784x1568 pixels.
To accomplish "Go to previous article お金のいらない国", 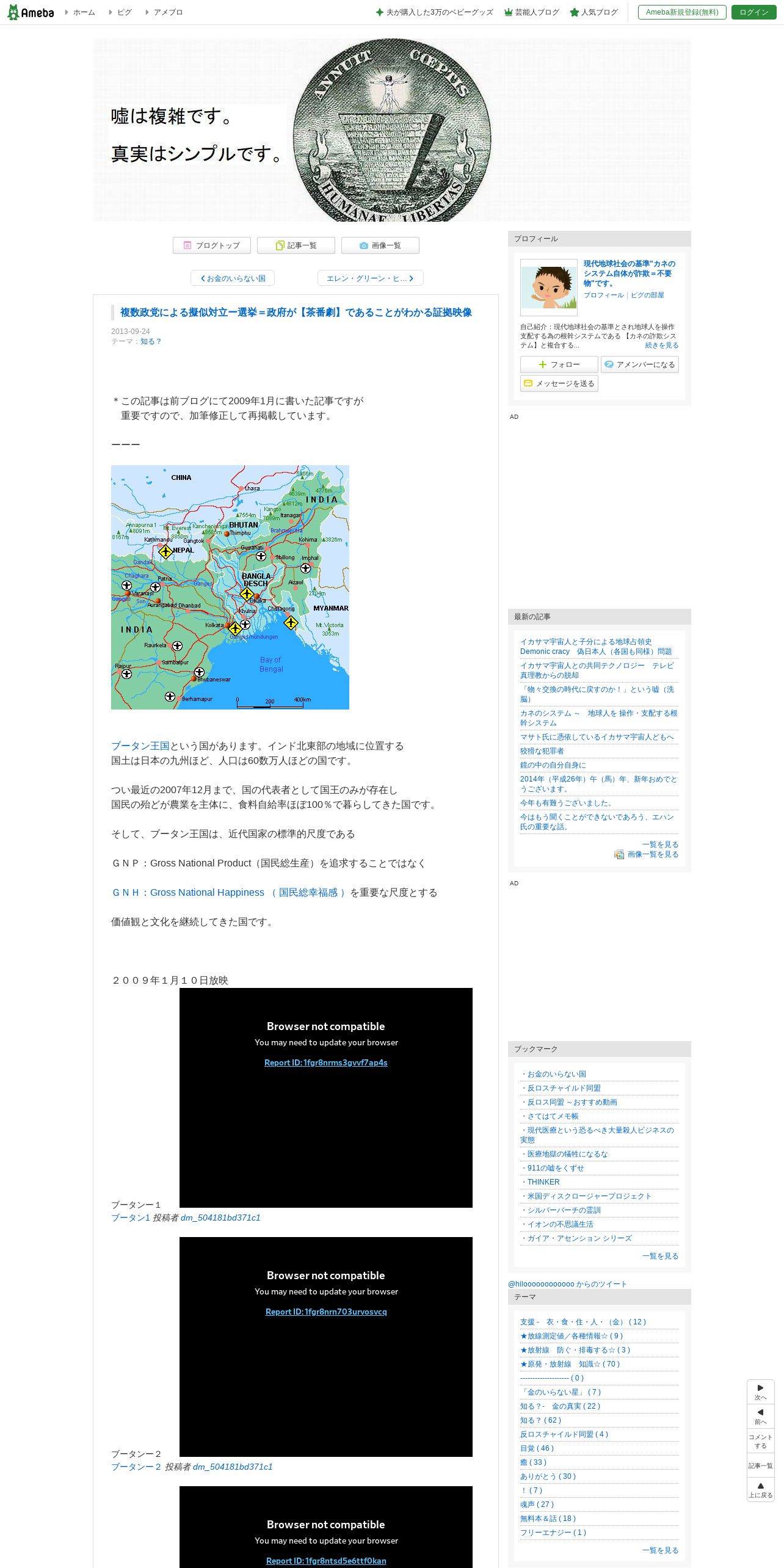I will point(233,278).
